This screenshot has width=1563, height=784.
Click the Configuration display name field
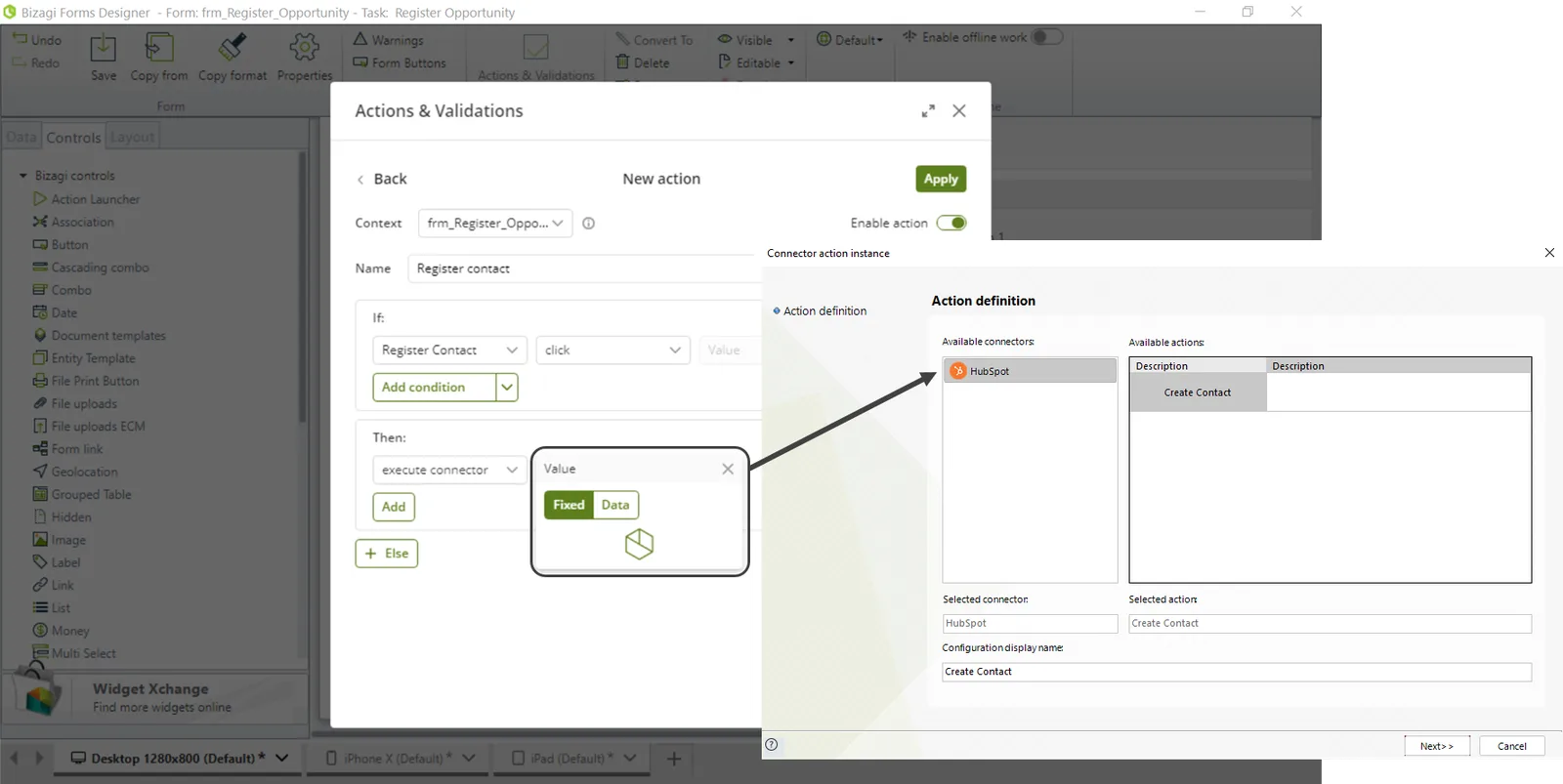[x=1237, y=672]
